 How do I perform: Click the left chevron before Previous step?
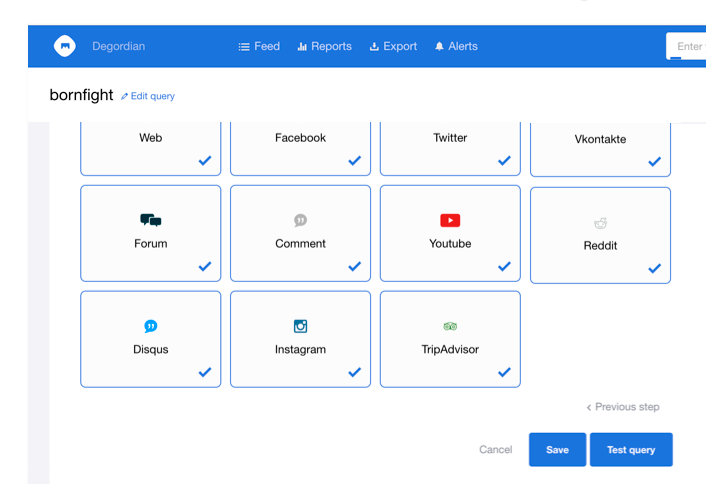tap(588, 407)
